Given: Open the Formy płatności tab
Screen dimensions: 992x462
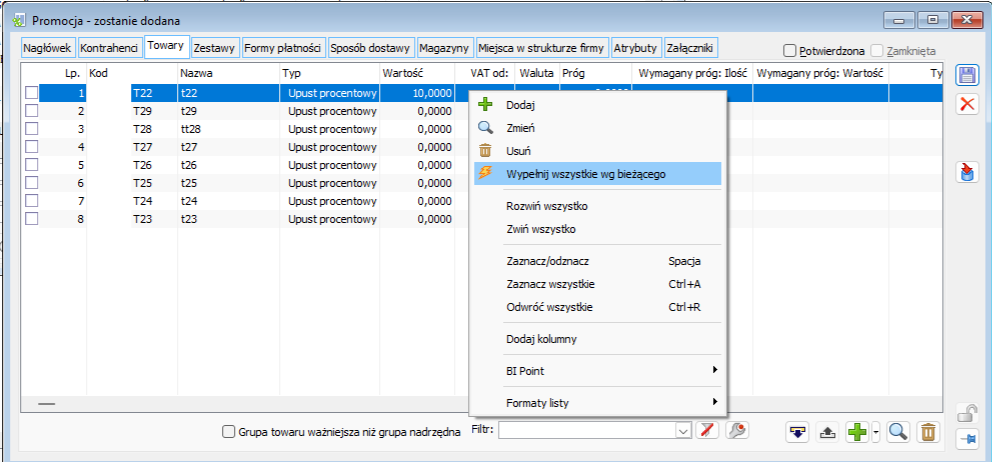Looking at the screenshot, I should click(x=283, y=47).
